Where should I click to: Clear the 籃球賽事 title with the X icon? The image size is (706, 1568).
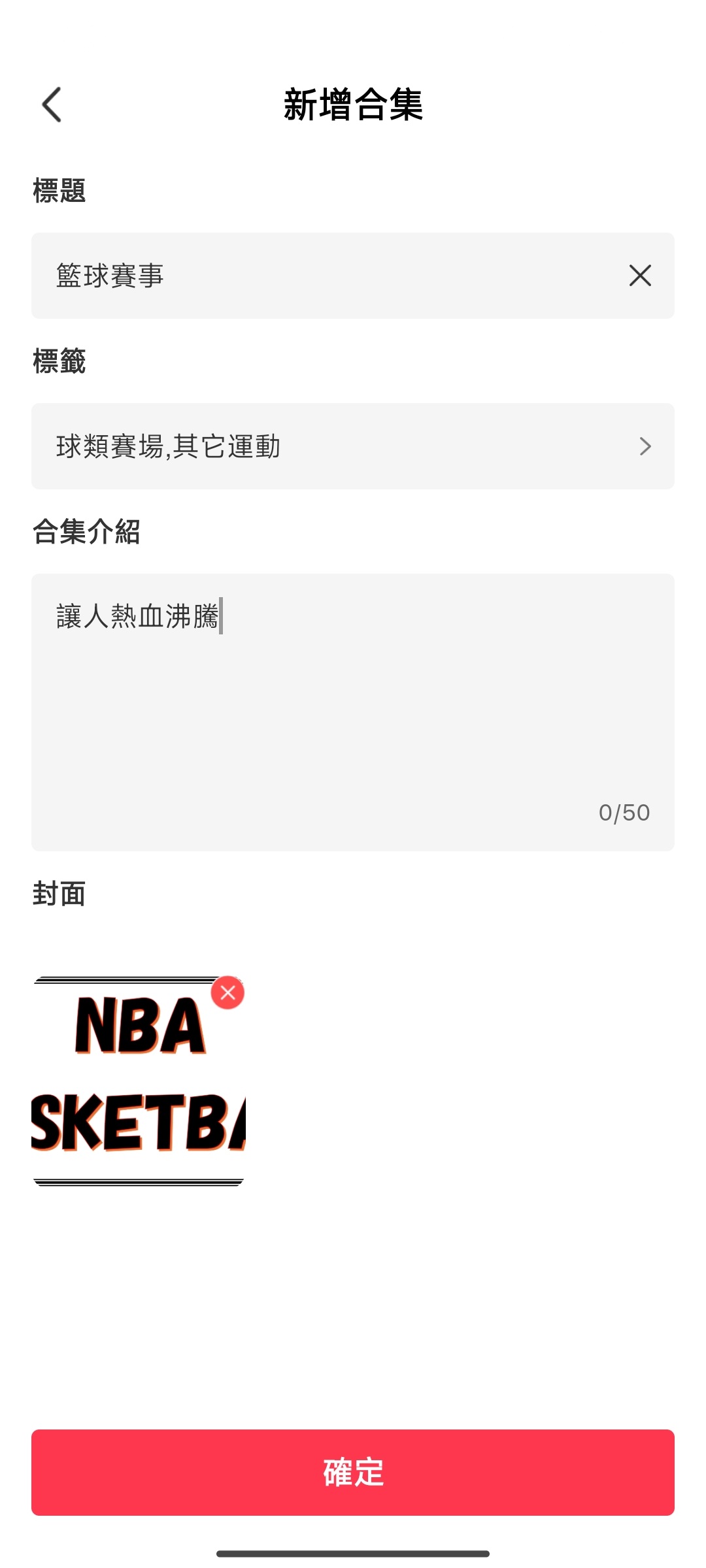click(x=640, y=276)
